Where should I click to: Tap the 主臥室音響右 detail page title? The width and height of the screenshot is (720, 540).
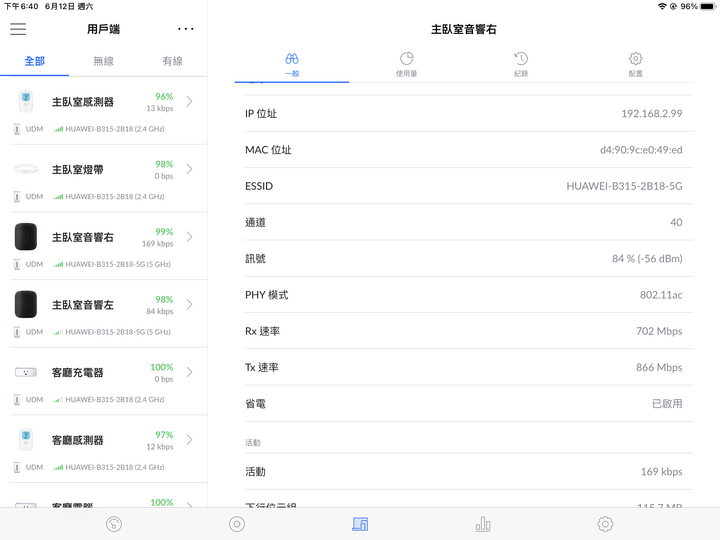click(x=464, y=29)
